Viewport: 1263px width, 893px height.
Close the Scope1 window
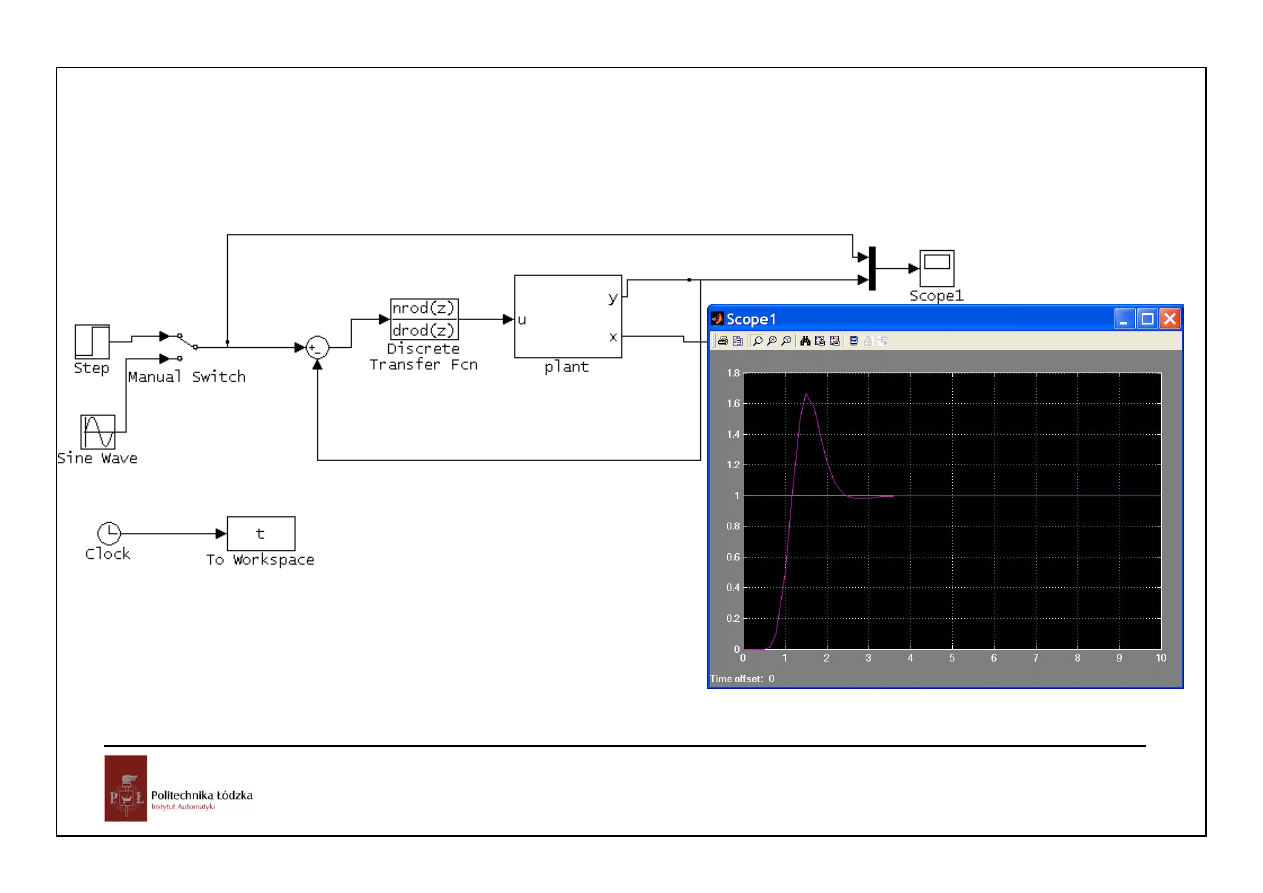1170,319
